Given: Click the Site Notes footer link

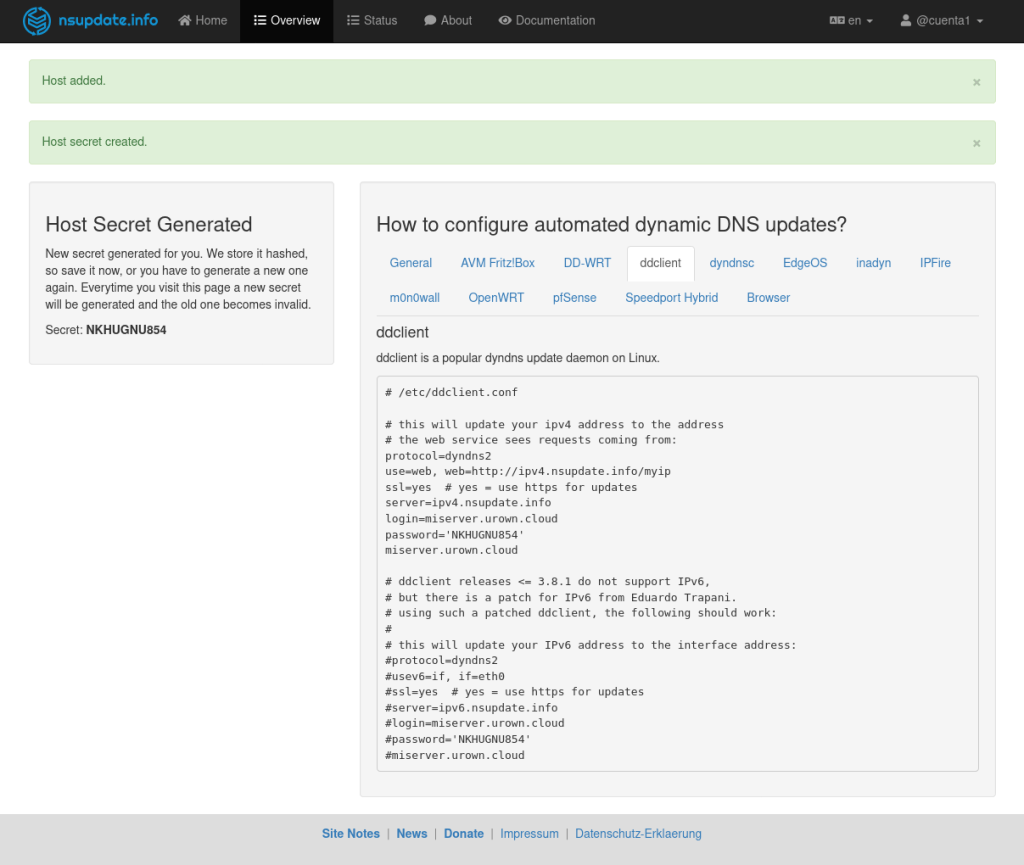Looking at the screenshot, I should pyautogui.click(x=351, y=834).
